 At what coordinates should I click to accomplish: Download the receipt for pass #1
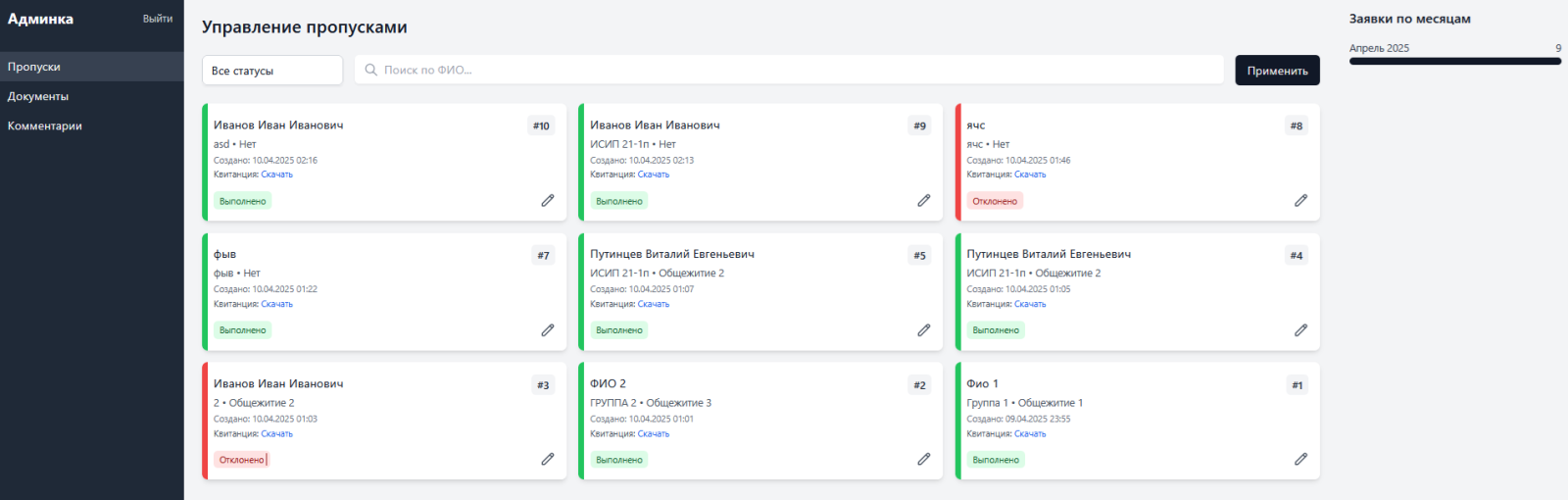(1030, 433)
